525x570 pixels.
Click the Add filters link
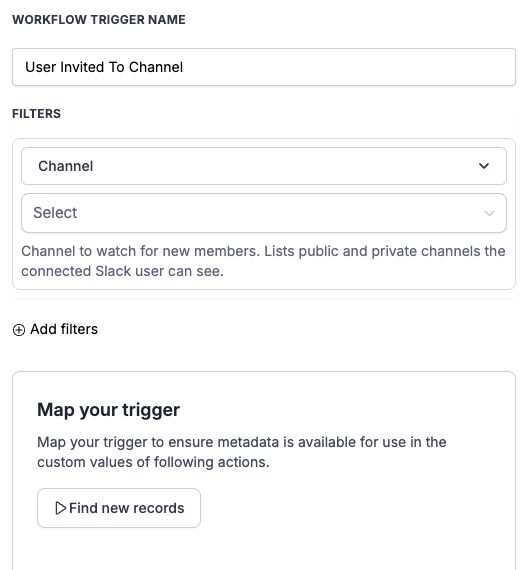click(55, 329)
